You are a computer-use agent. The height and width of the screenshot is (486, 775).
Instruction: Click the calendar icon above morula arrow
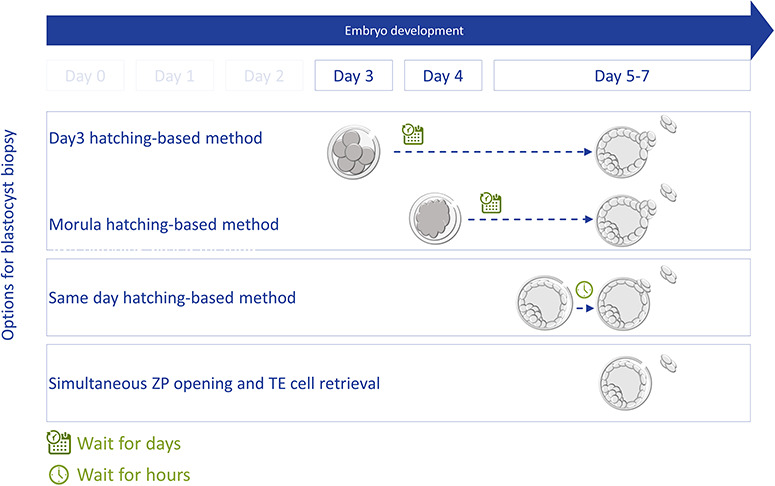489,202
